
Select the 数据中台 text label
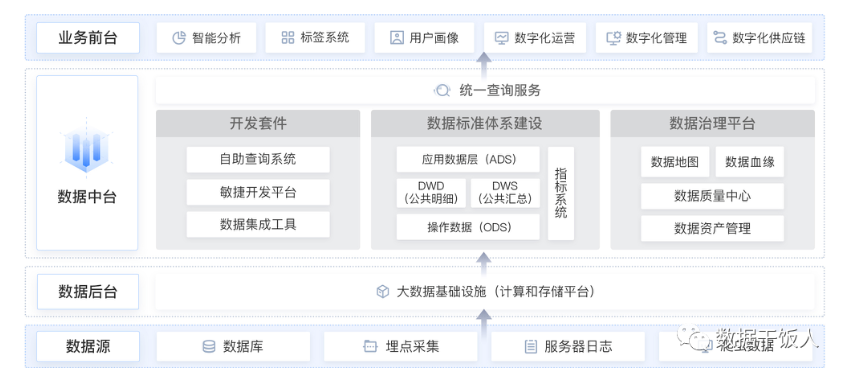(87, 197)
